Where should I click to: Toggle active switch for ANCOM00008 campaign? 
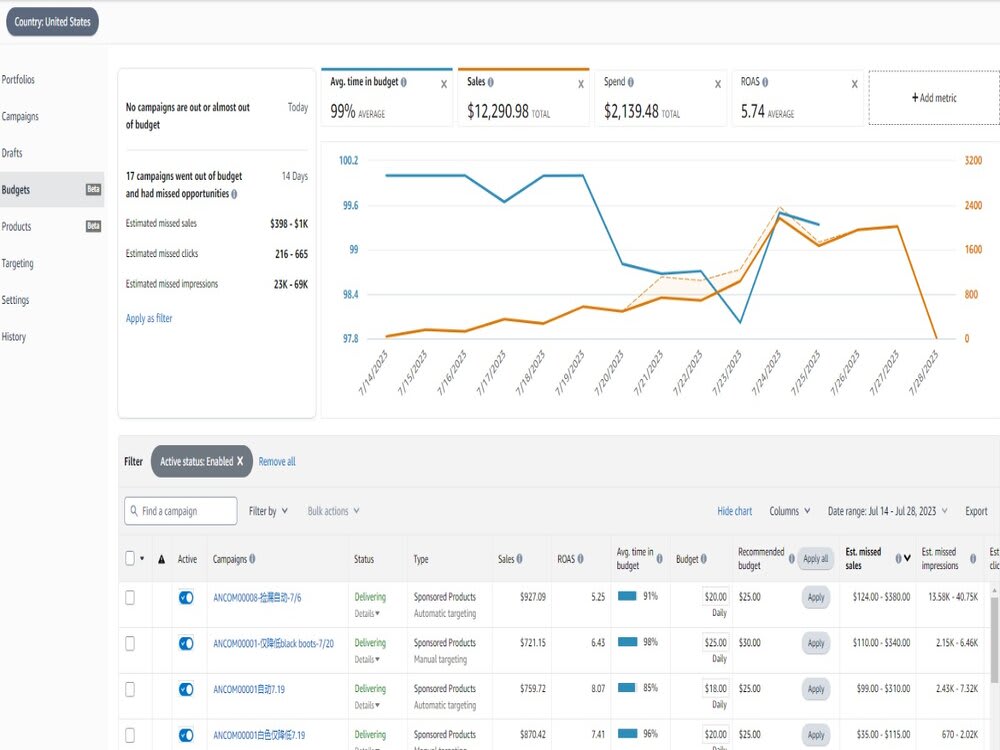pos(186,598)
